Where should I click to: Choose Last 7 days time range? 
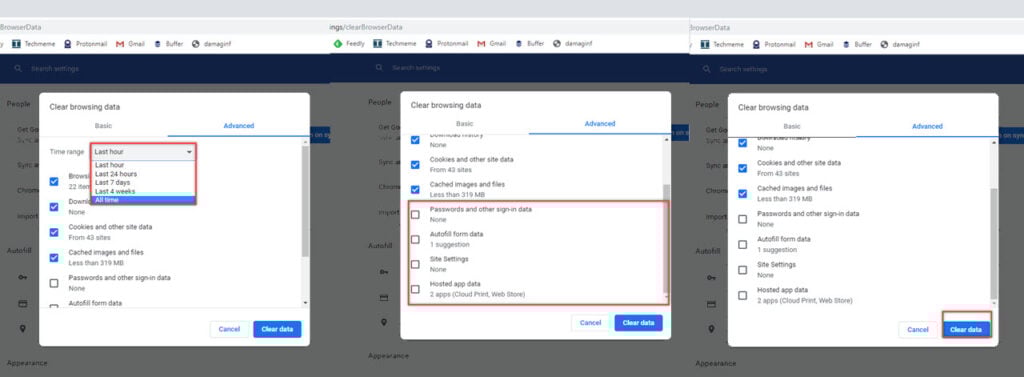(x=143, y=182)
